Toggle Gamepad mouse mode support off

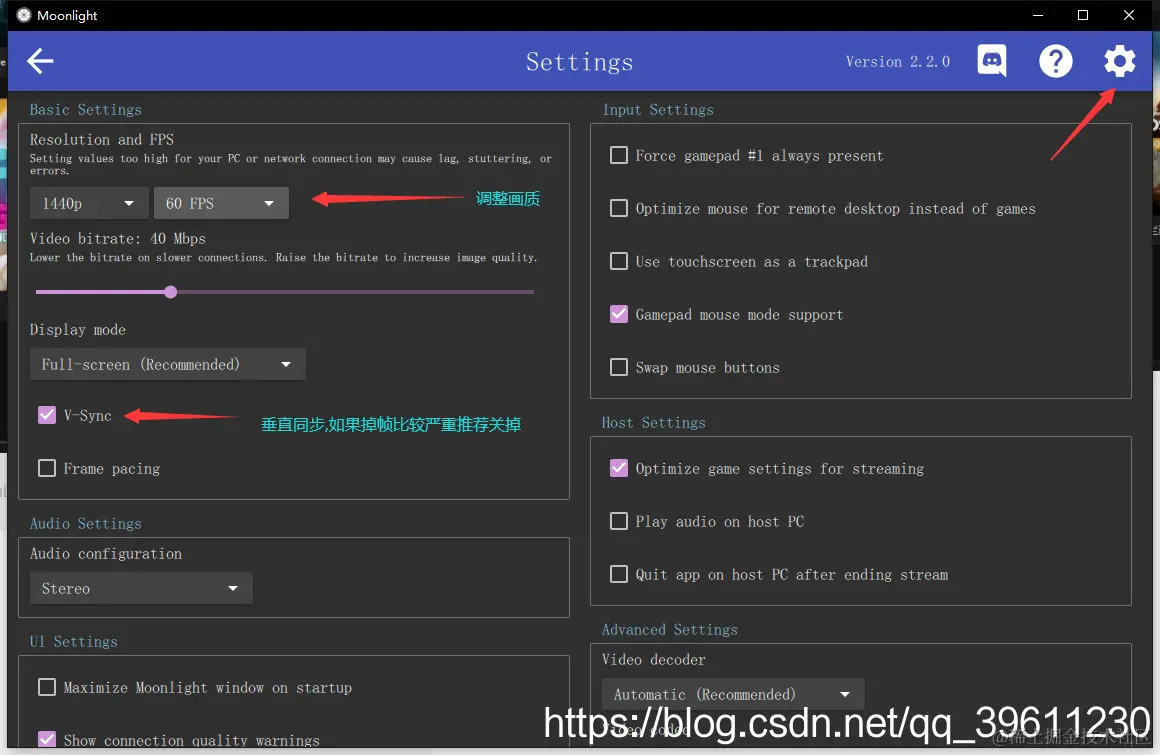pyautogui.click(x=619, y=314)
